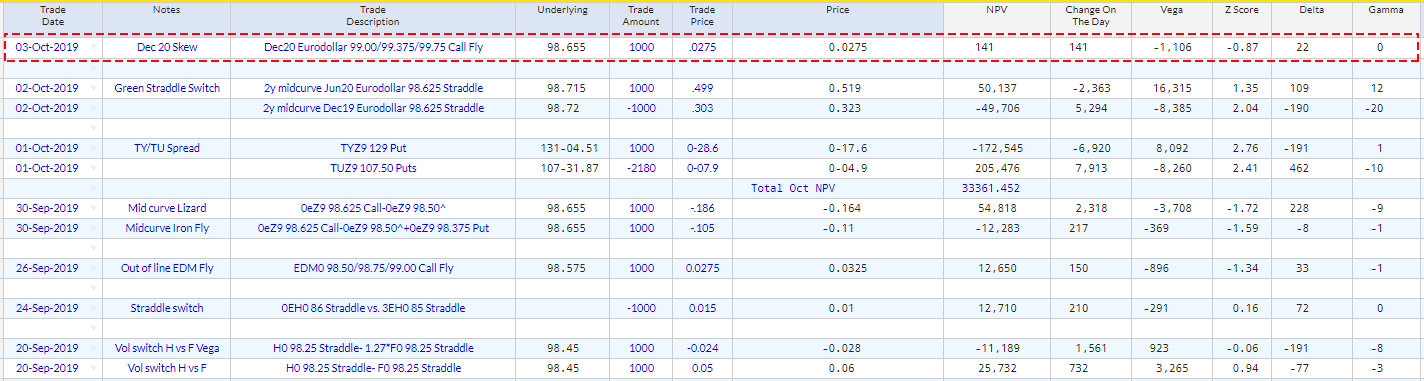Click the 0-28.6 trade price cell
This screenshot has height=381, width=1424.
[x=702, y=148]
